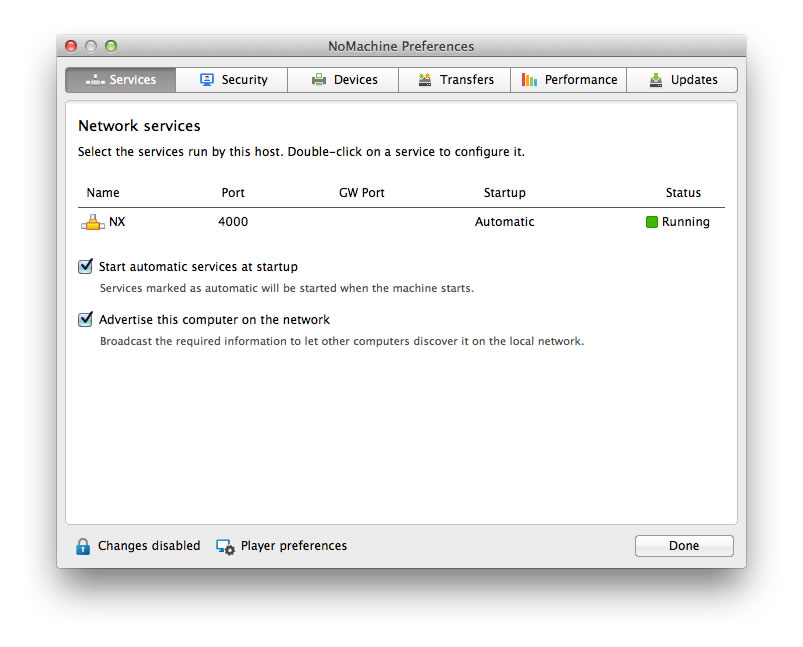Click the Updates download icon
The image size is (803, 647).
pyautogui.click(x=656, y=79)
